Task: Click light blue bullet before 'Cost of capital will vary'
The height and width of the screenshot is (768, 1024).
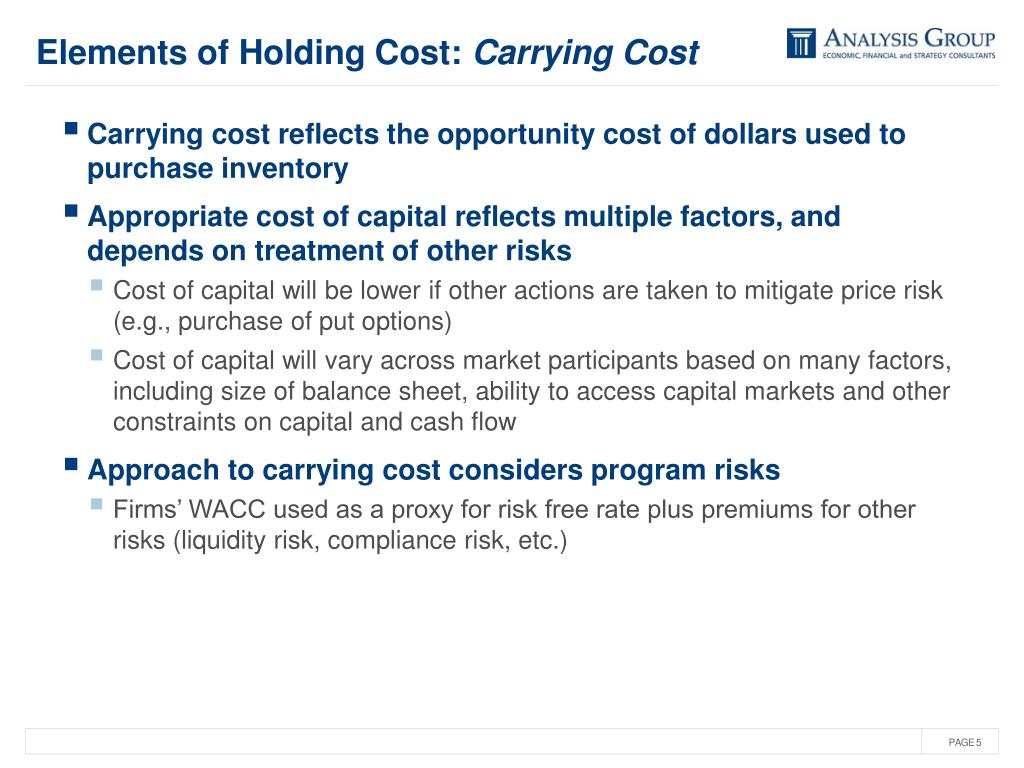Action: pos(97,355)
